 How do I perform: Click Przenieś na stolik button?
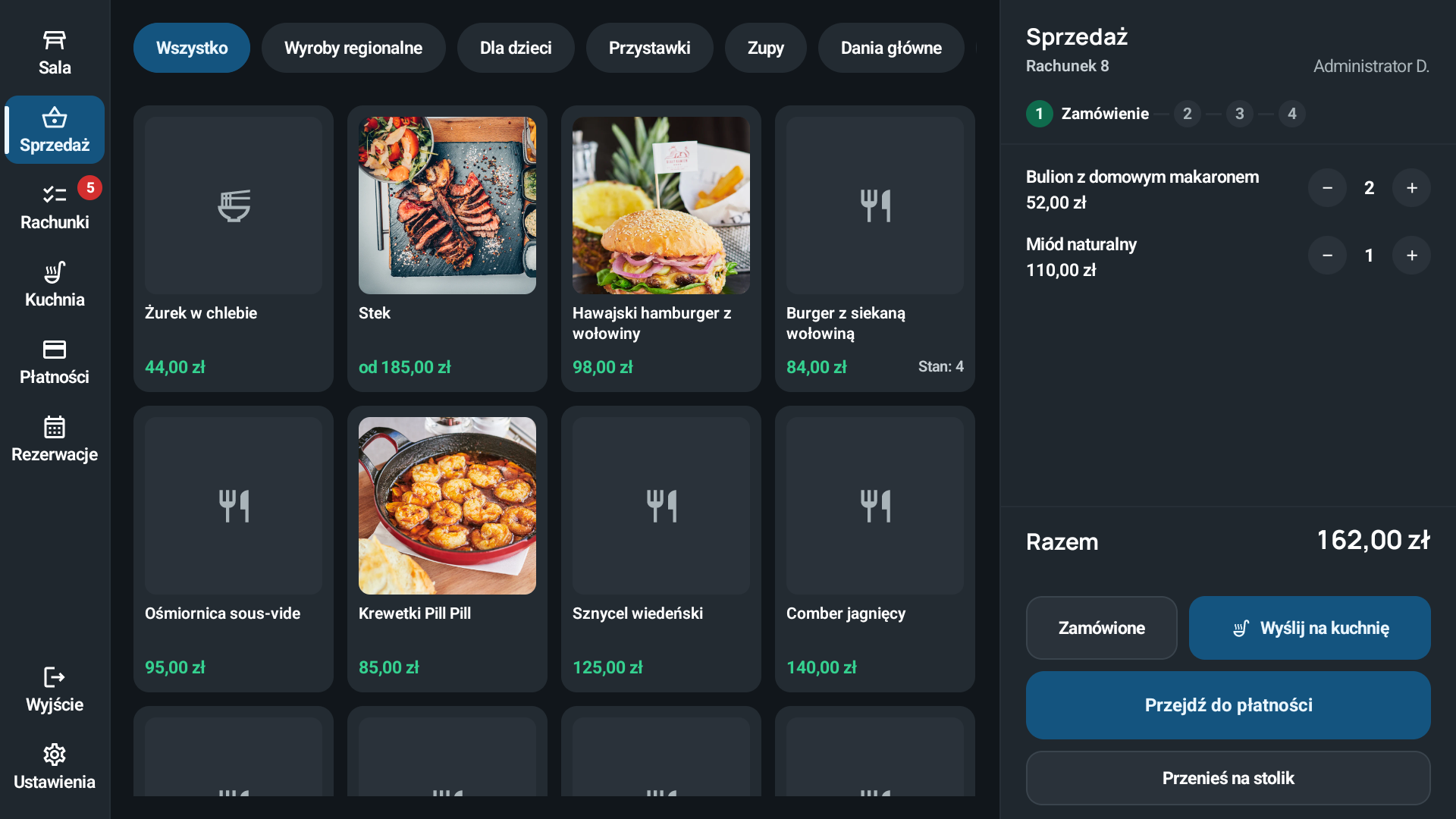[x=1228, y=778]
